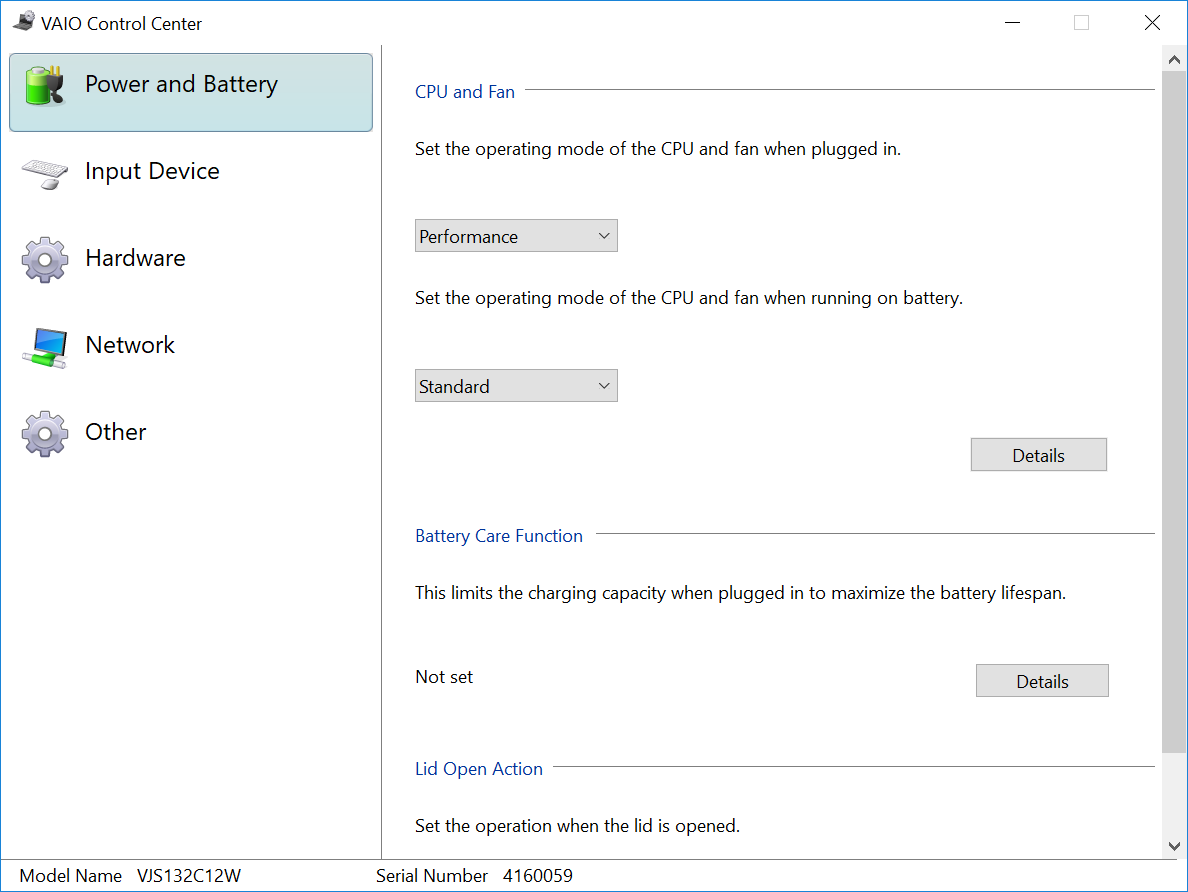Click the Lid Open Action heading
Viewport: 1188px width, 892px height.
[x=479, y=769]
